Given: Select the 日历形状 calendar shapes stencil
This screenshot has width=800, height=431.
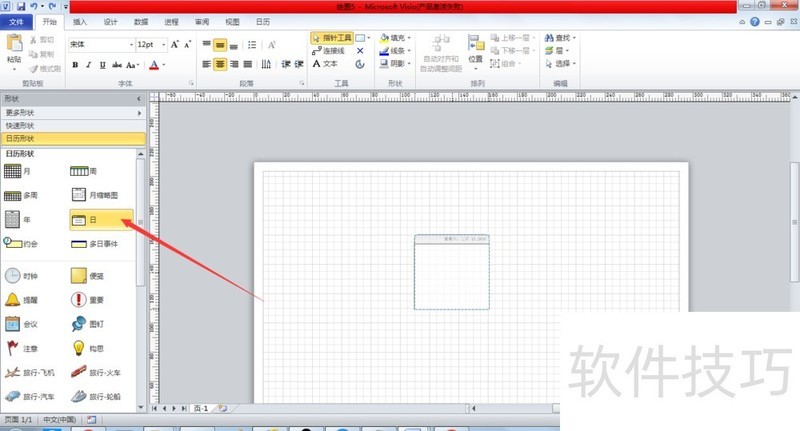Looking at the screenshot, I should [x=73, y=138].
